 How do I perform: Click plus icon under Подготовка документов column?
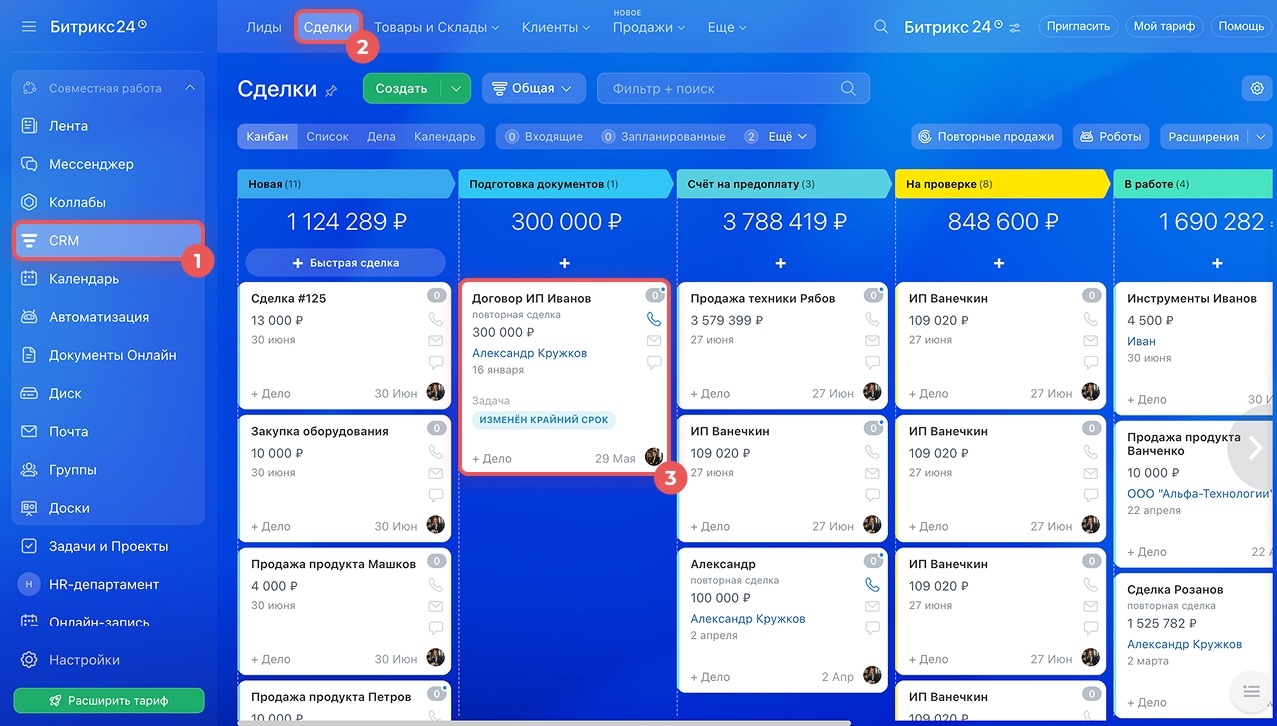click(x=564, y=263)
